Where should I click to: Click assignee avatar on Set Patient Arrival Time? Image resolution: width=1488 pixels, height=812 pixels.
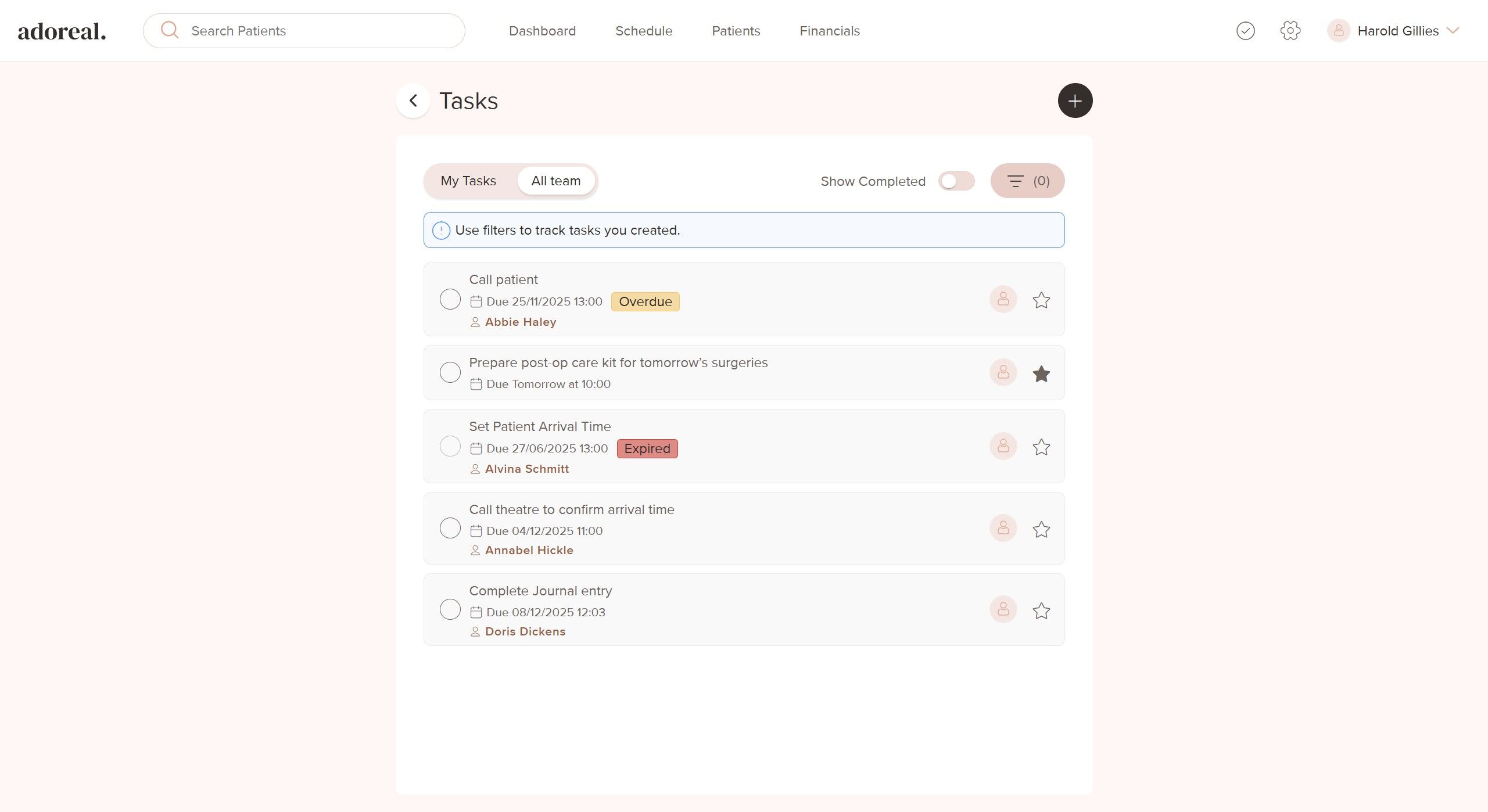pyautogui.click(x=1003, y=447)
